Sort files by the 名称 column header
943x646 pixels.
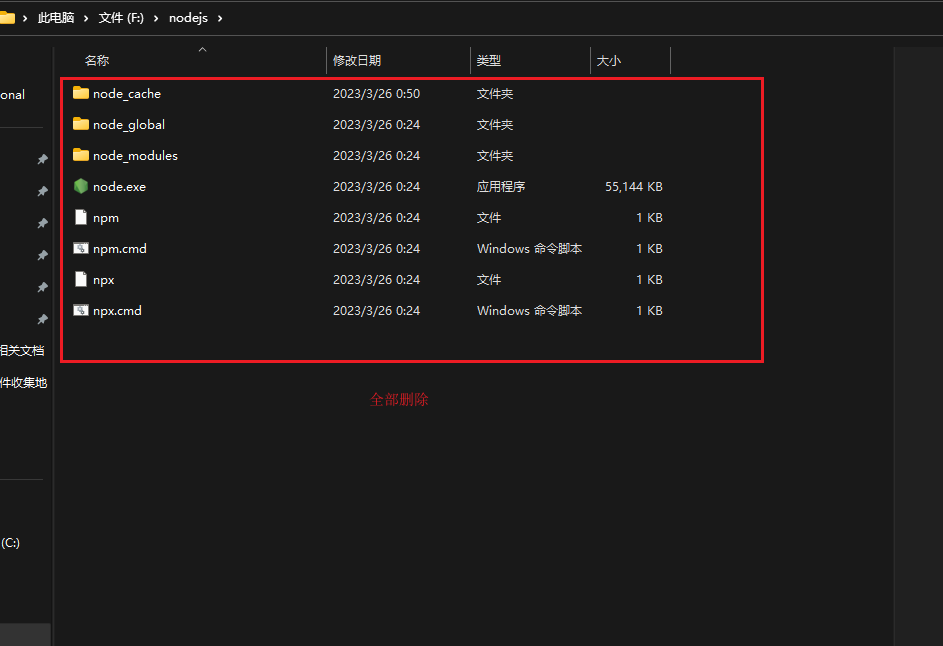pos(97,60)
